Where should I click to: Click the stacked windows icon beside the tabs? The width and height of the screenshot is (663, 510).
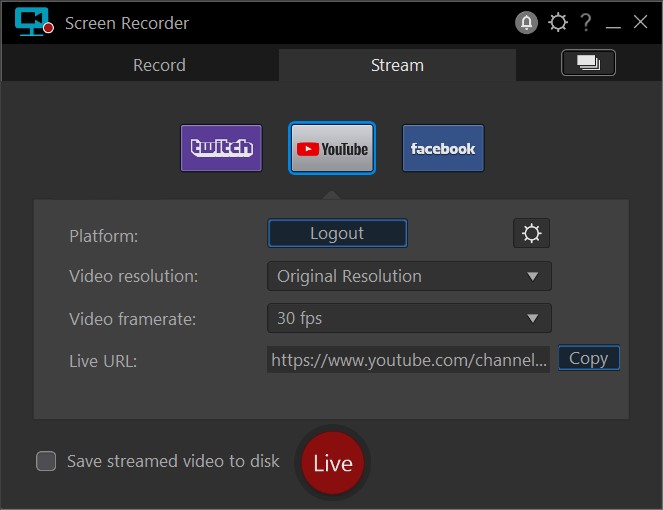(588, 63)
